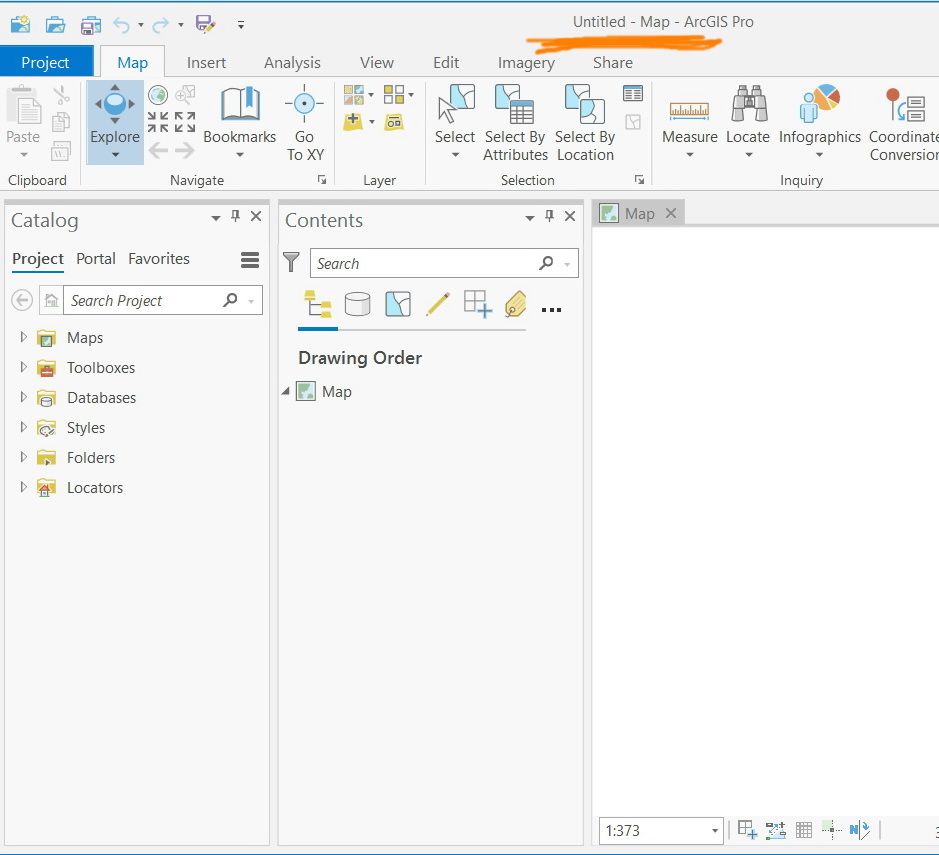
Task: Click the Coordinate Conversion tool
Action: [904, 123]
